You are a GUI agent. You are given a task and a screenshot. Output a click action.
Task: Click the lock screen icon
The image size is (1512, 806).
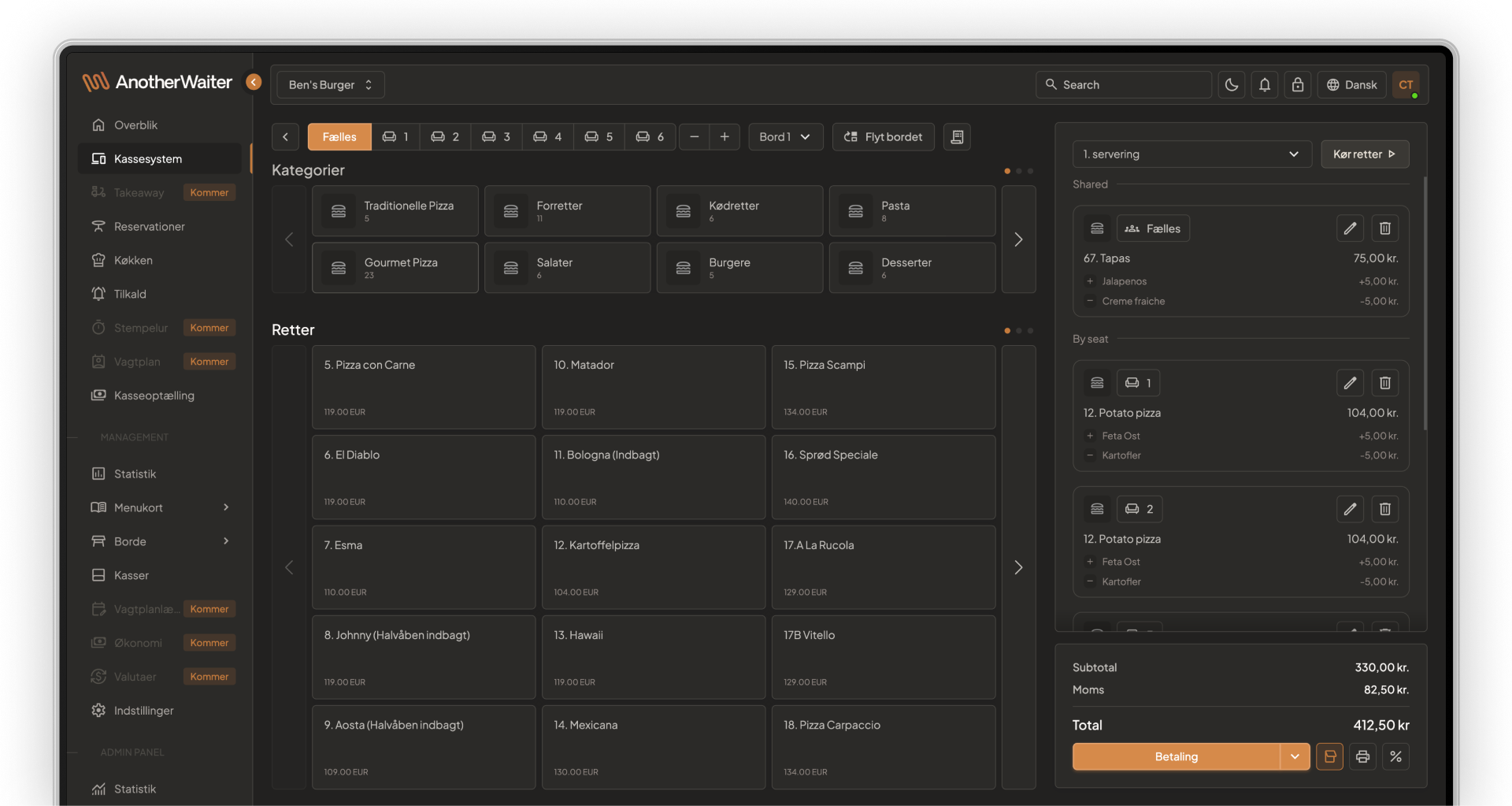[x=1298, y=85]
